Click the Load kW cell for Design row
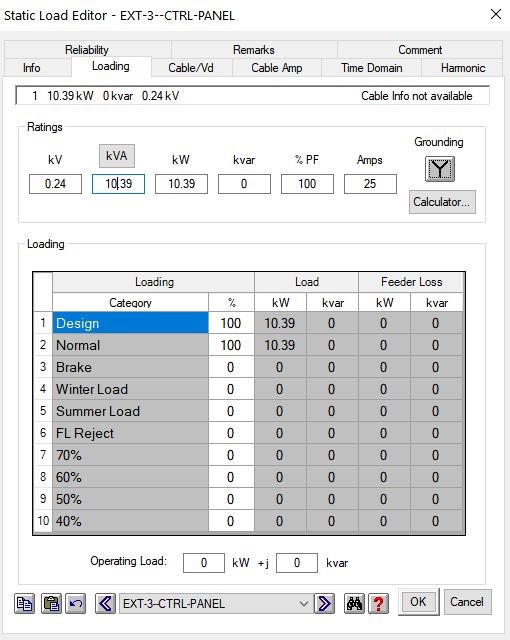Image resolution: width=510 pixels, height=640 pixels. tap(280, 323)
